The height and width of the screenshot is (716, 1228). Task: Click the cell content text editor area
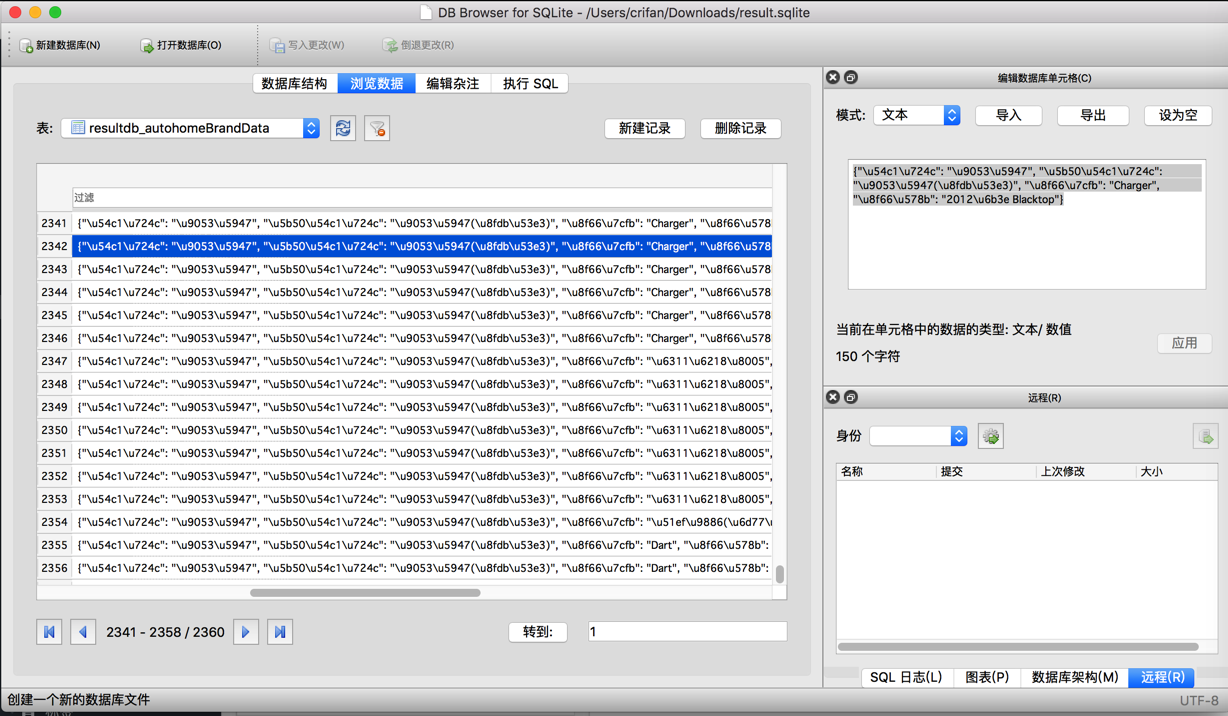pos(1027,225)
